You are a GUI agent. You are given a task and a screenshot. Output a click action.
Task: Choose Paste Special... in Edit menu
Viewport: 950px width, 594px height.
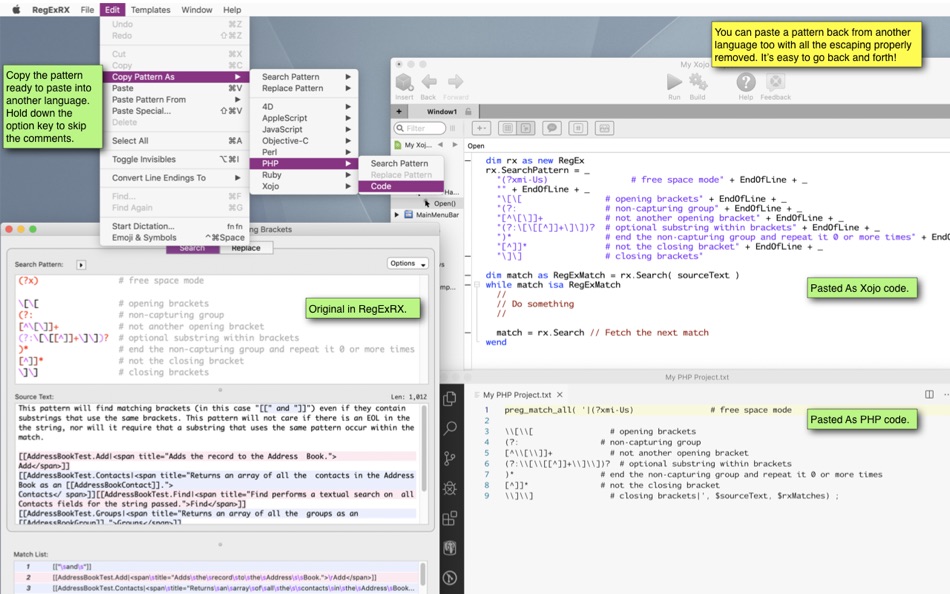tap(174, 111)
